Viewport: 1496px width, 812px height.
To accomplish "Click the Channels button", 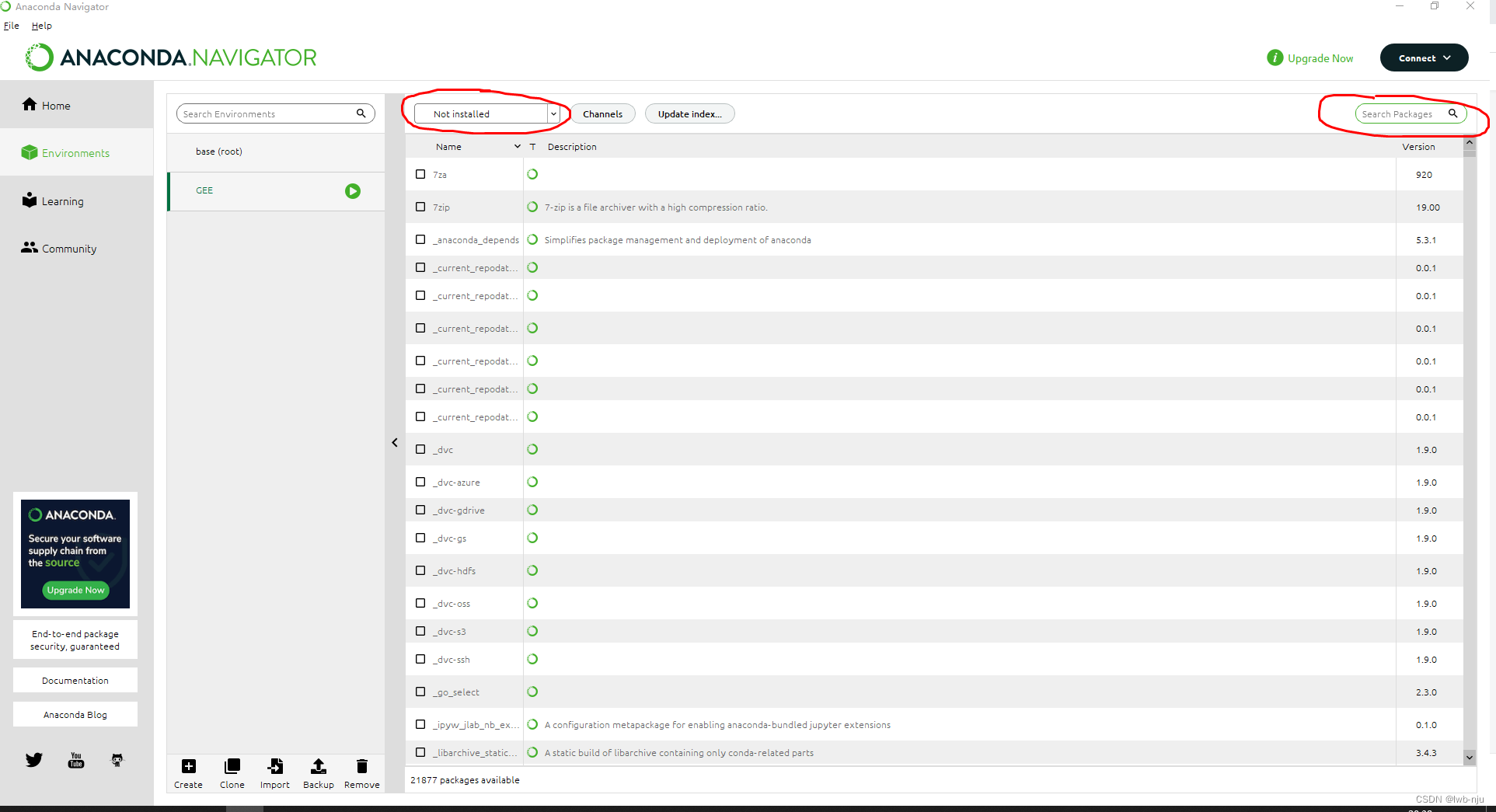I will (x=603, y=113).
